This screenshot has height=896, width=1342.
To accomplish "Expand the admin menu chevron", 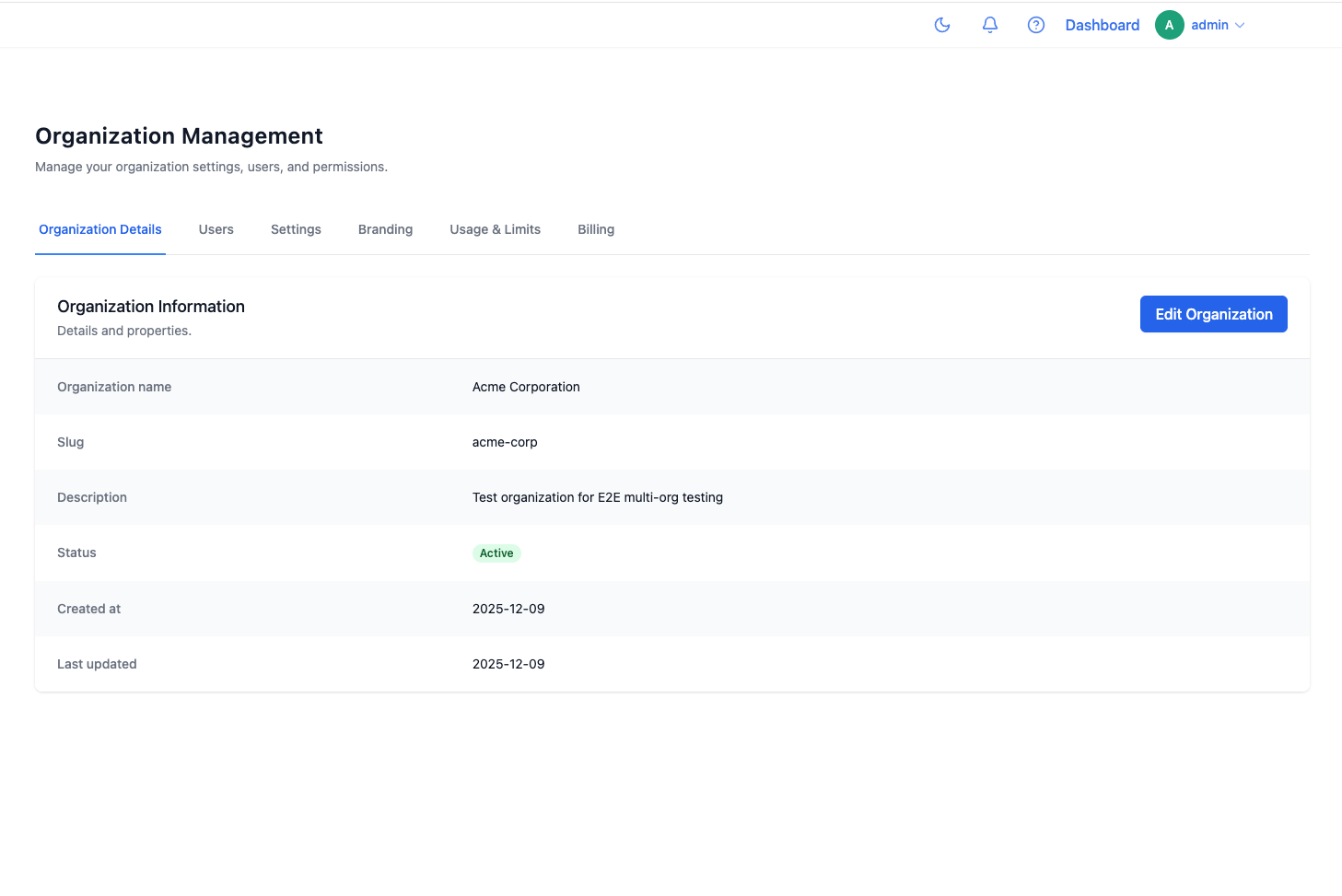I will tap(1240, 25).
